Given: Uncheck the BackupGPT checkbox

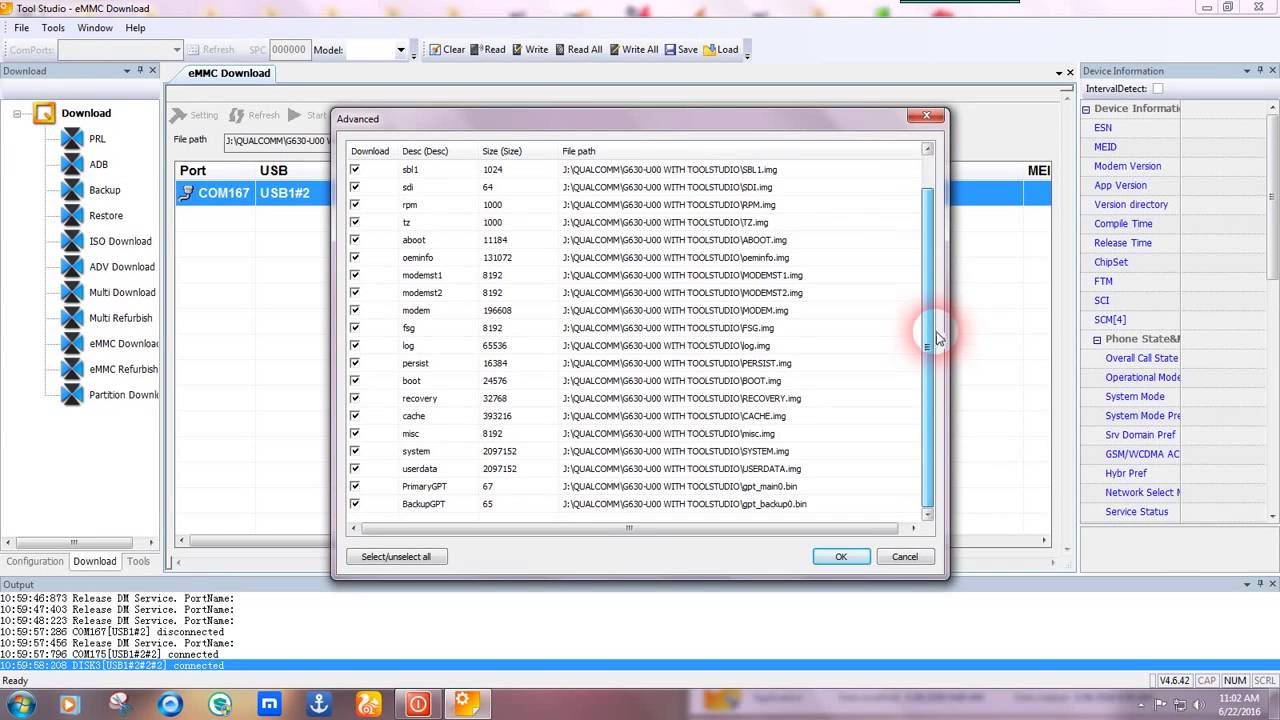Looking at the screenshot, I should 355,504.
